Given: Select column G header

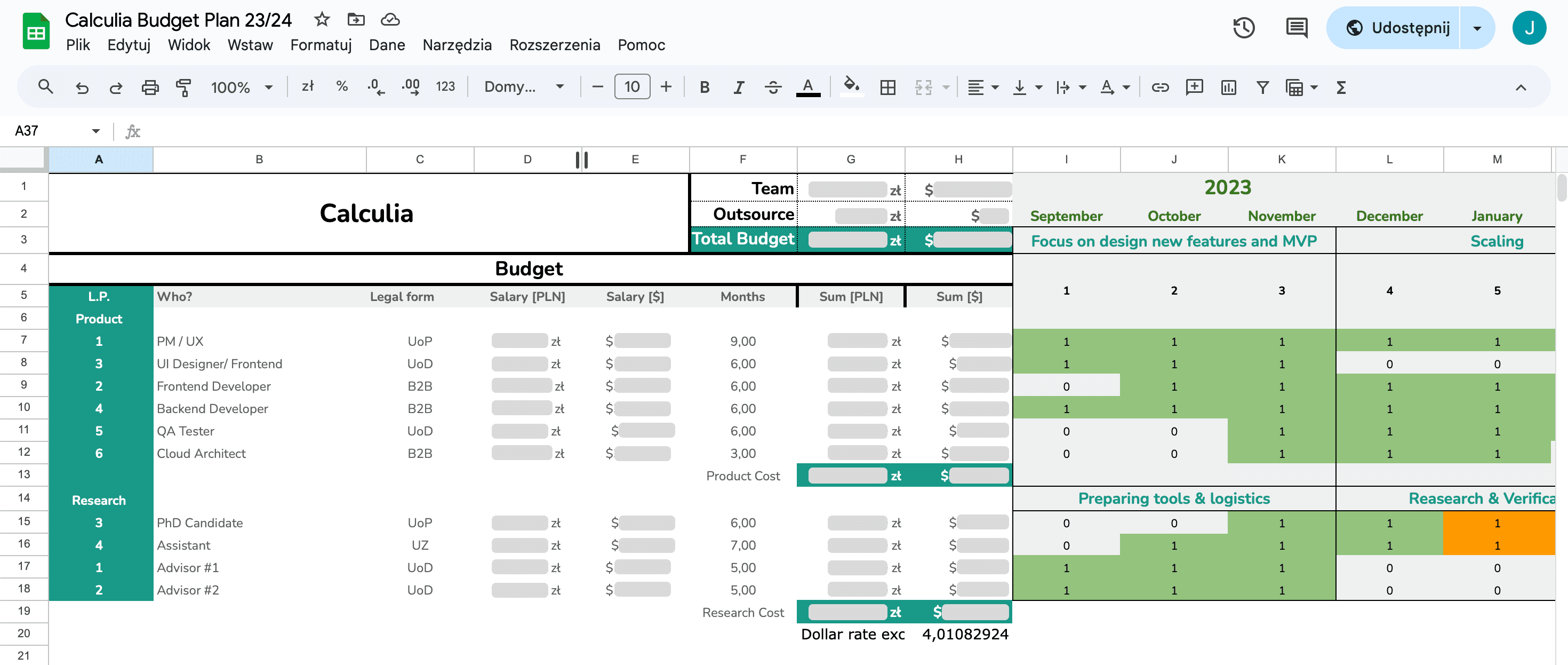Looking at the screenshot, I should tap(850, 160).
